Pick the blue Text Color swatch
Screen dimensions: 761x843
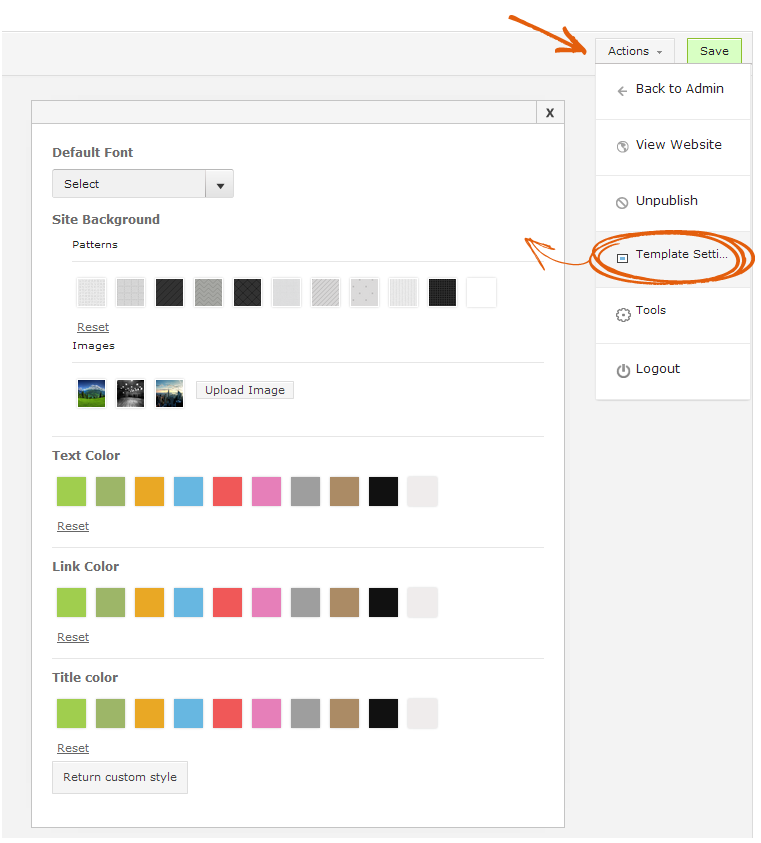(188, 491)
